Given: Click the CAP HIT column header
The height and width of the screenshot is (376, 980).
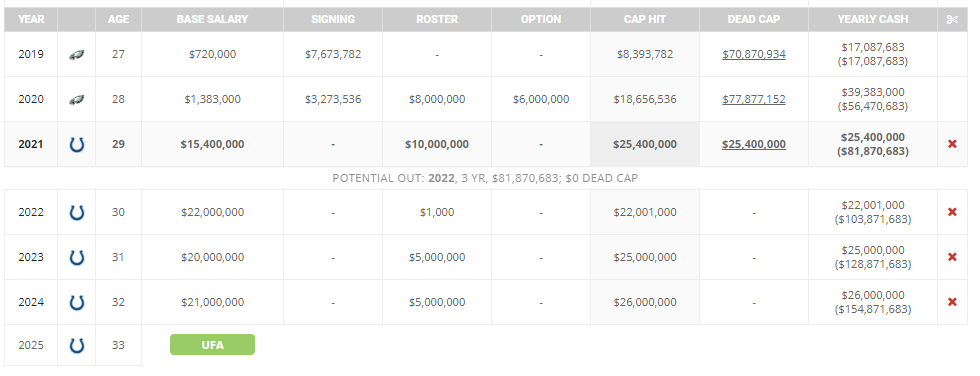Looking at the screenshot, I should tap(644, 19).
